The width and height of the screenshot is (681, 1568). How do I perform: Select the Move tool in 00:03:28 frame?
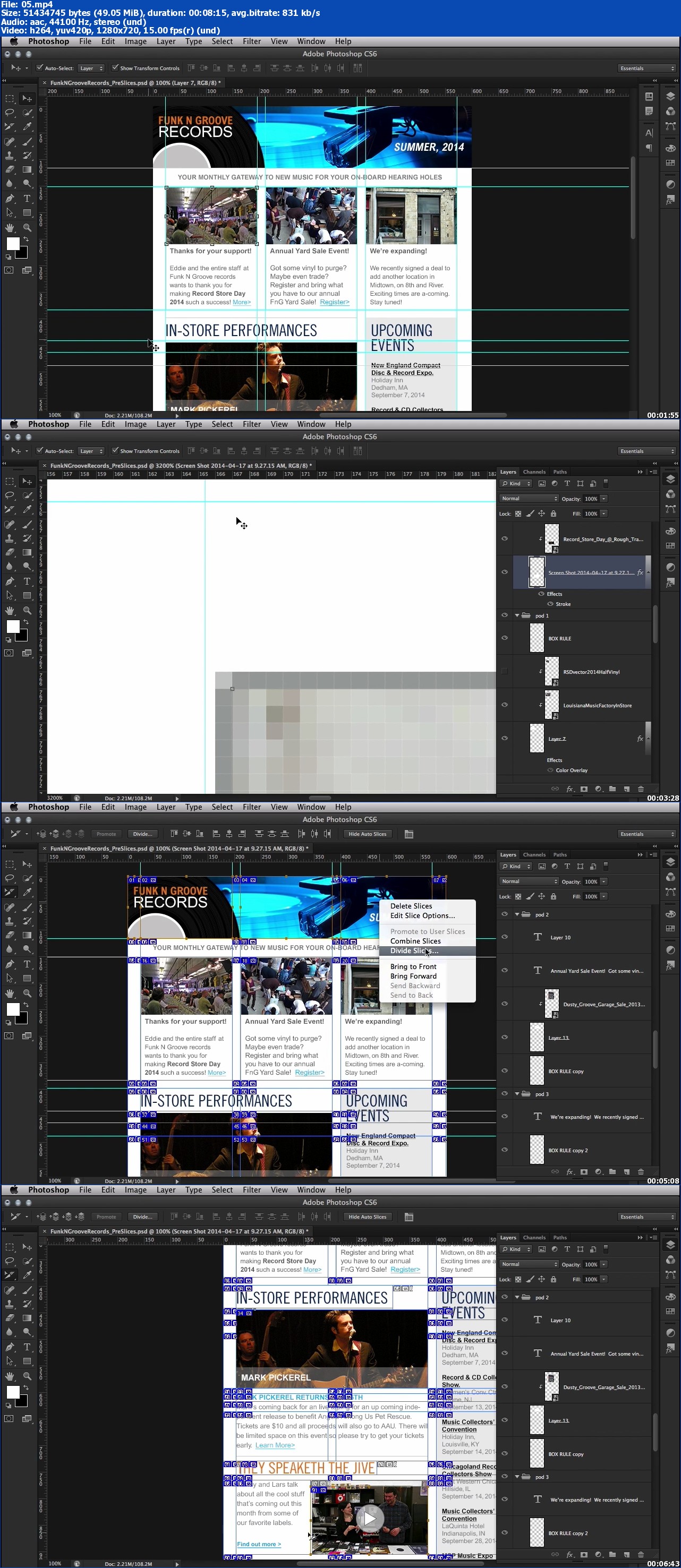[x=28, y=482]
